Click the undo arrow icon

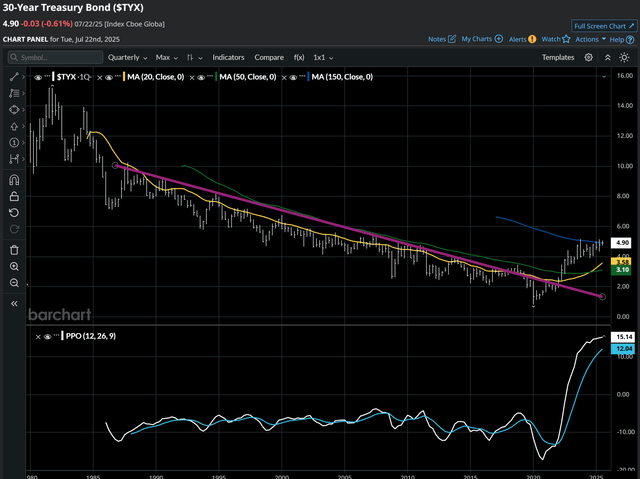pos(14,213)
